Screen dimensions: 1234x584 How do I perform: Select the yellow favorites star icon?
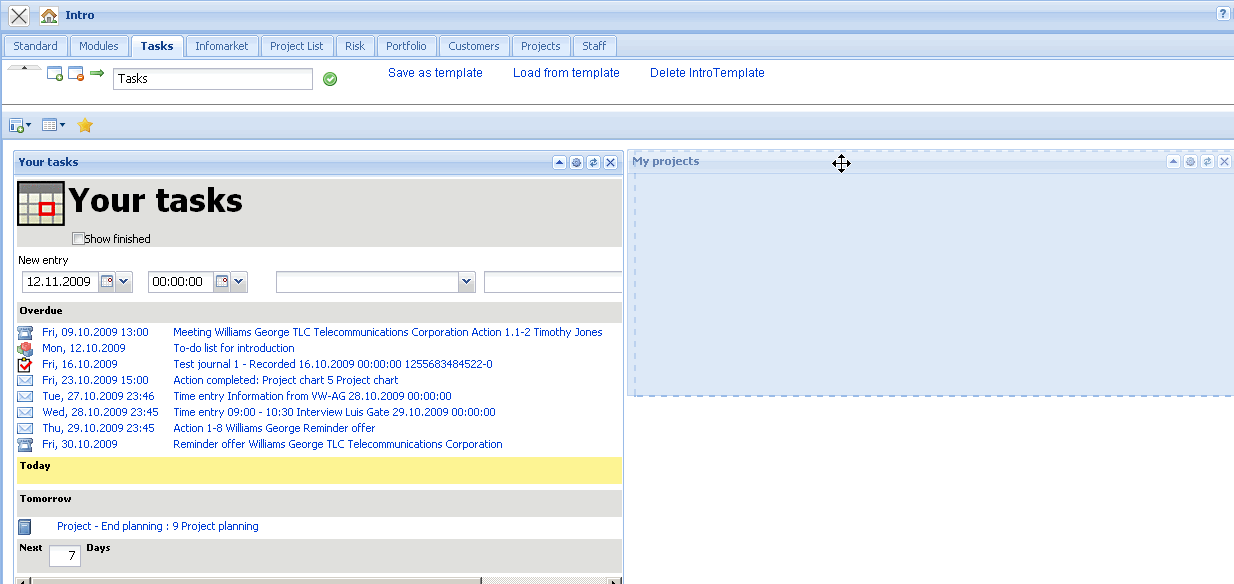point(85,124)
